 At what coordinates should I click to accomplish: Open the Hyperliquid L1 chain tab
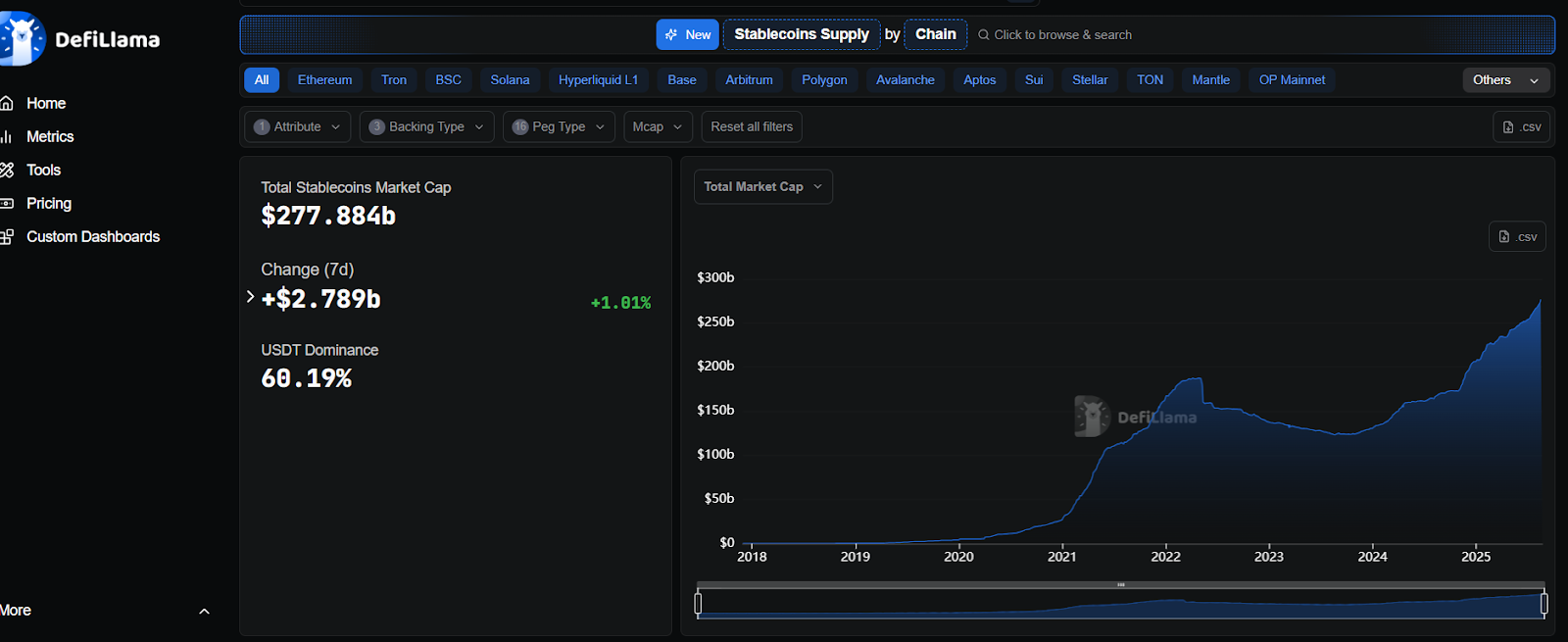598,79
